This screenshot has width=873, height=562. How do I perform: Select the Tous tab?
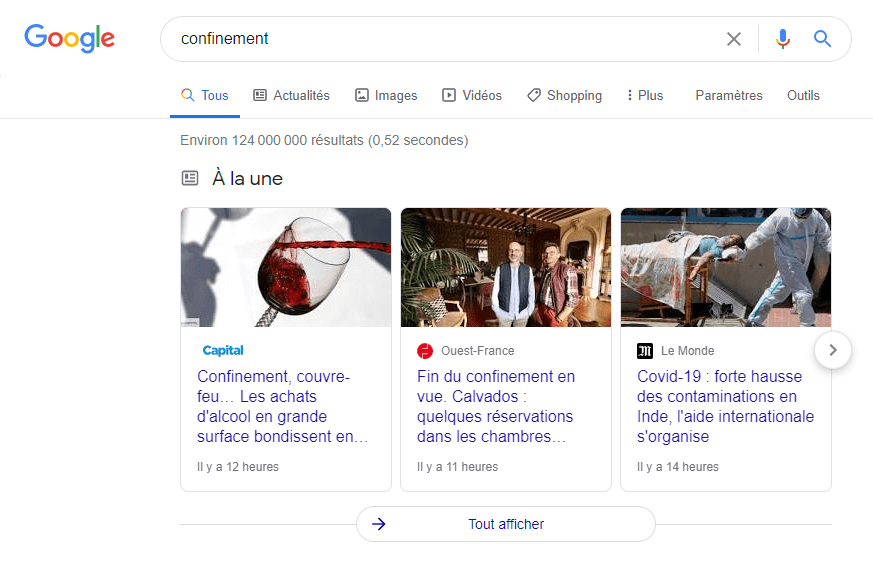coord(205,95)
